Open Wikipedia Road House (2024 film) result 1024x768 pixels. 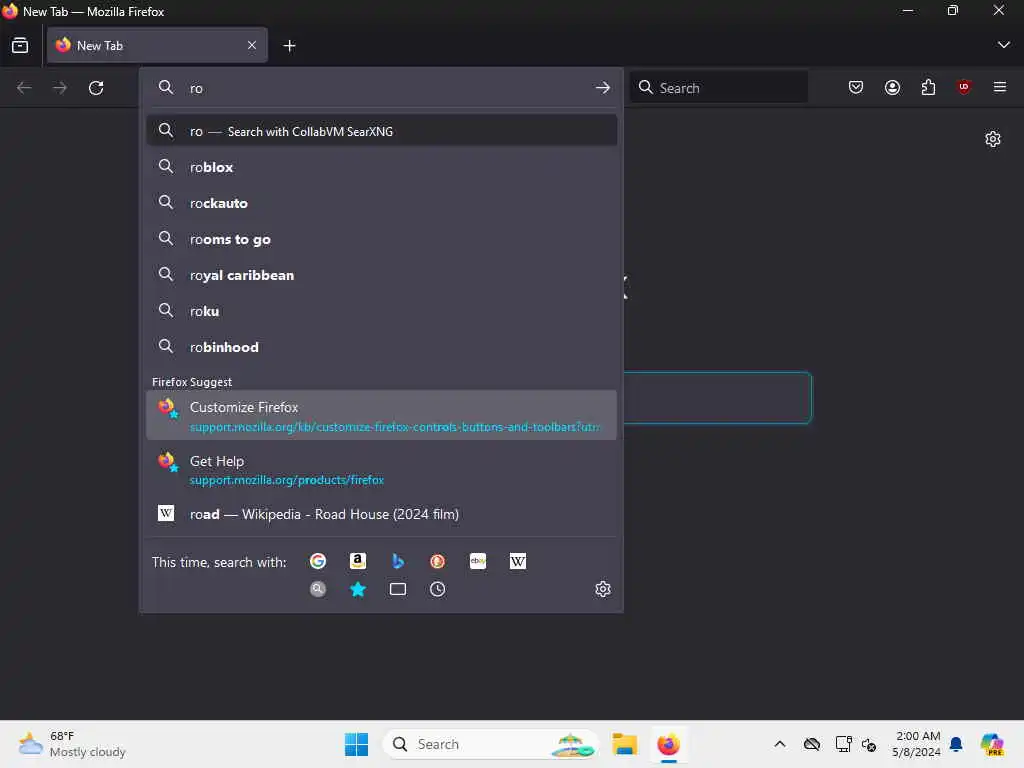tap(382, 514)
